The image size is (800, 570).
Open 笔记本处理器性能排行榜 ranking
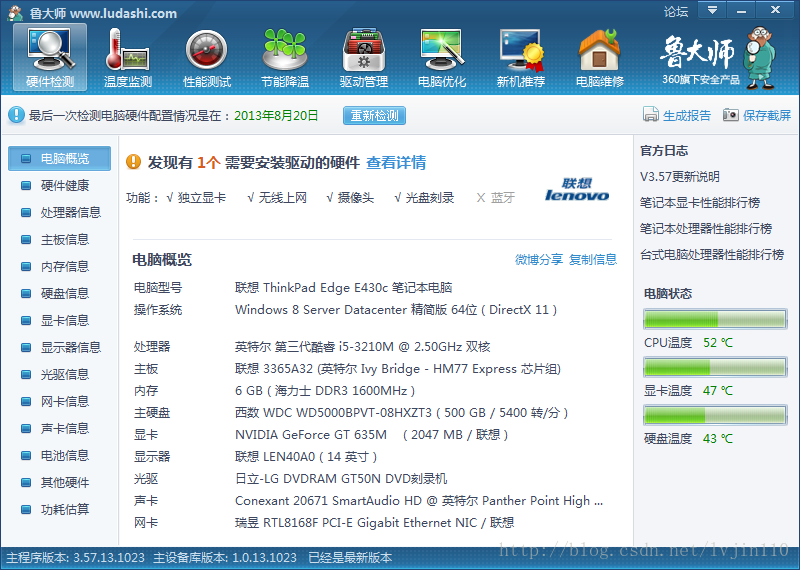coord(706,229)
